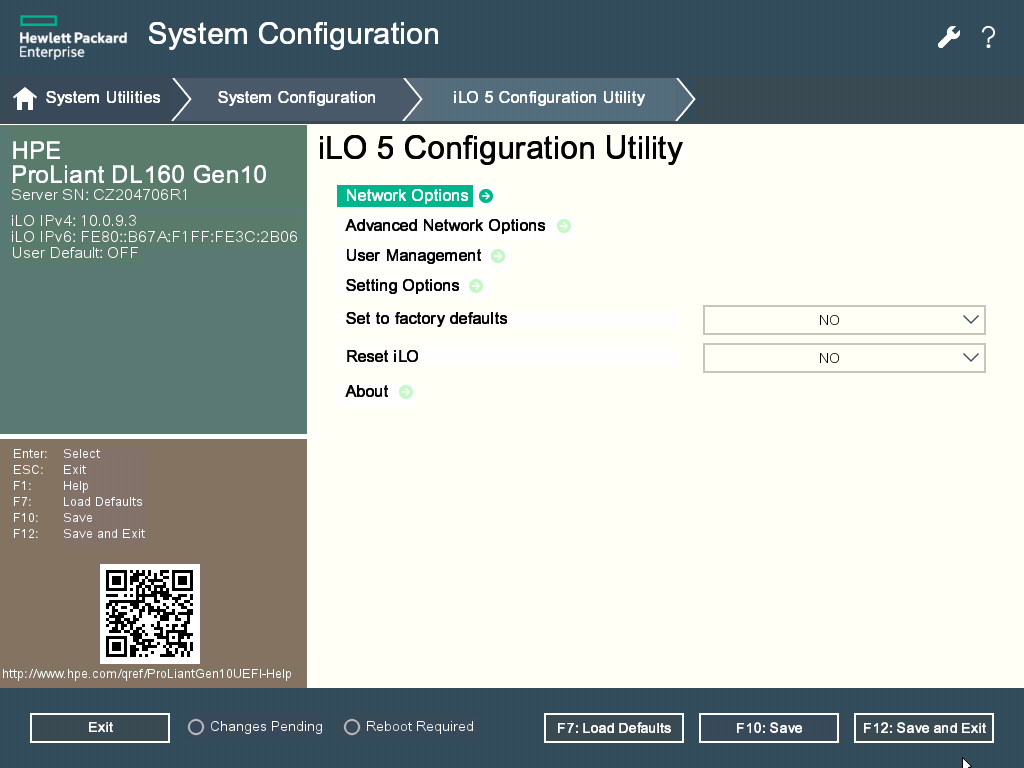This screenshot has height=768, width=1024.
Task: Click the ESC: Exit key hint
Action: (x=50, y=470)
